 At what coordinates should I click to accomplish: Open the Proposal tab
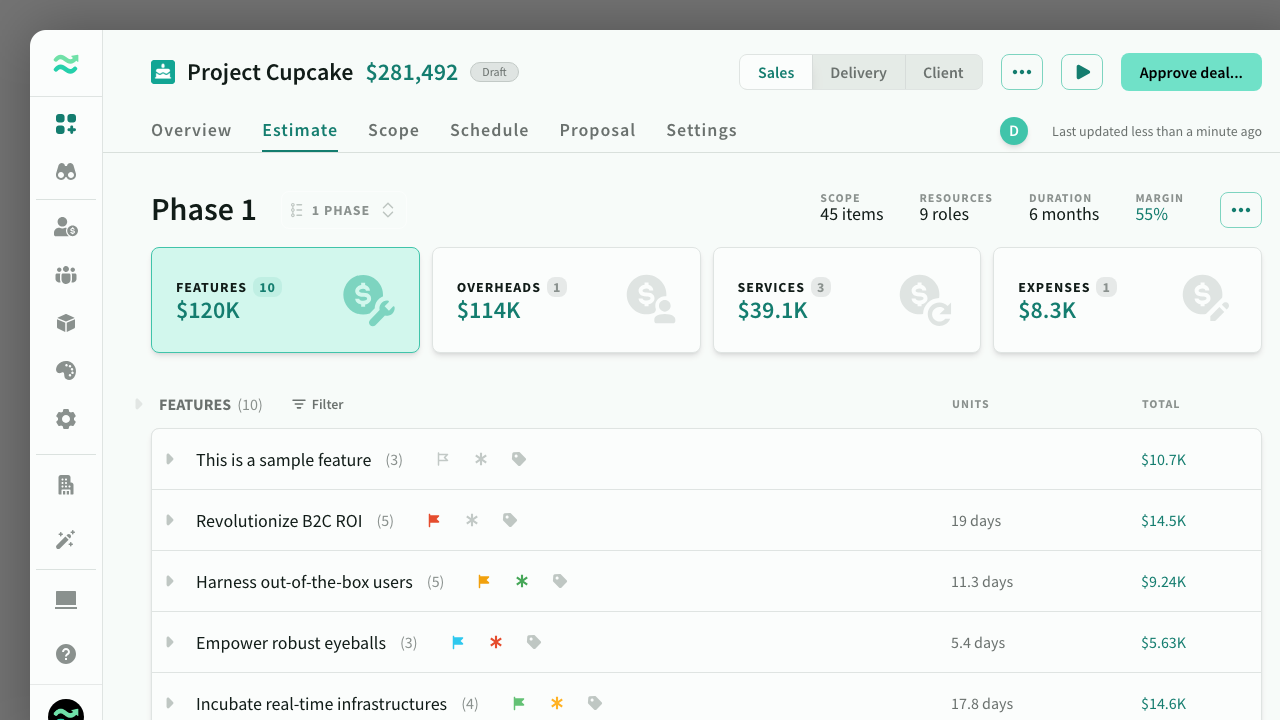597,130
